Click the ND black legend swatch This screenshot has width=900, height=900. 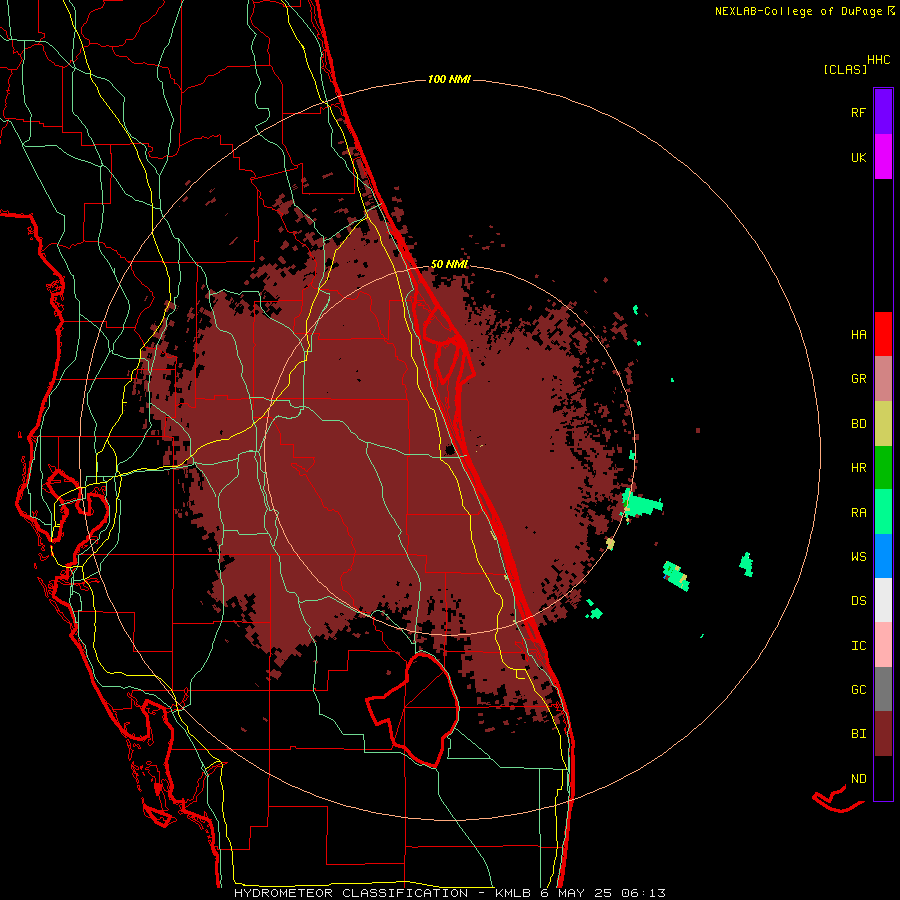coord(883,778)
